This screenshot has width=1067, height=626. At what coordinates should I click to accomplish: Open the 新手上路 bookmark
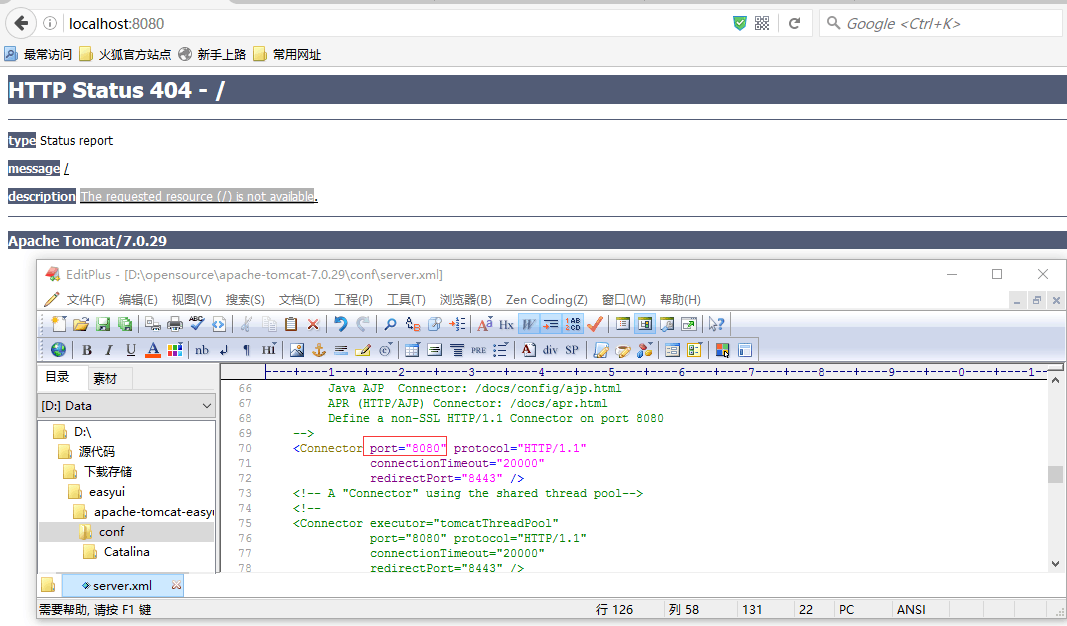point(212,54)
